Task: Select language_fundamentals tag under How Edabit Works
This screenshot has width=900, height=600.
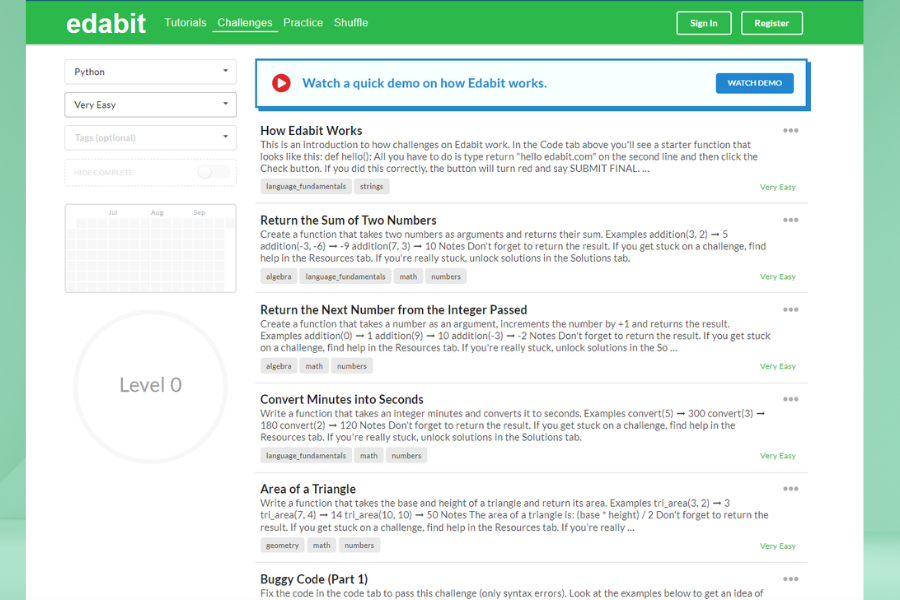Action: tap(306, 187)
